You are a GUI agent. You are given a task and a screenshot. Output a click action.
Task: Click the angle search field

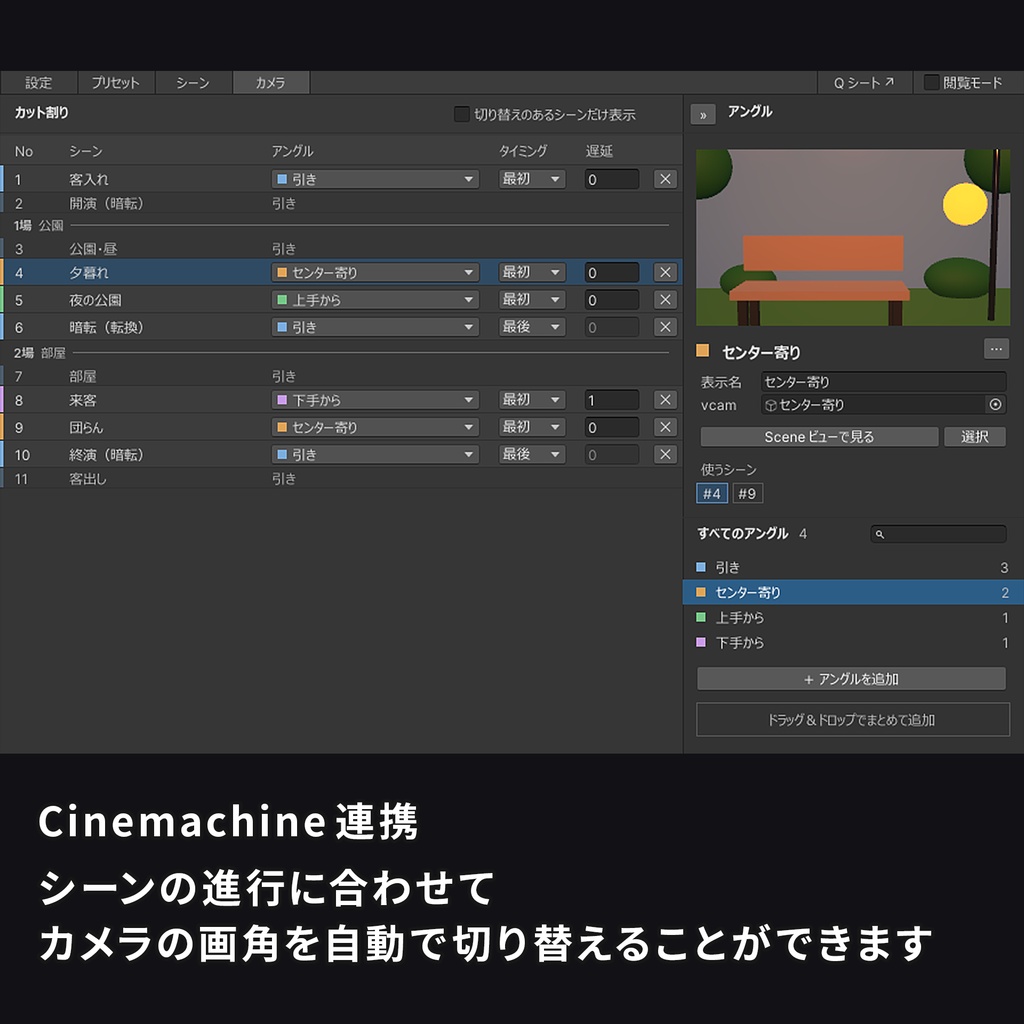938,534
